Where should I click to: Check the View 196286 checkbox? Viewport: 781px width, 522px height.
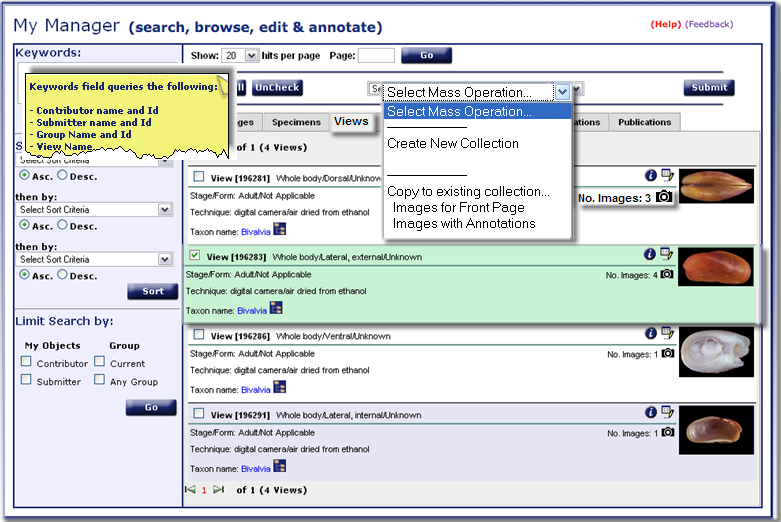(199, 335)
